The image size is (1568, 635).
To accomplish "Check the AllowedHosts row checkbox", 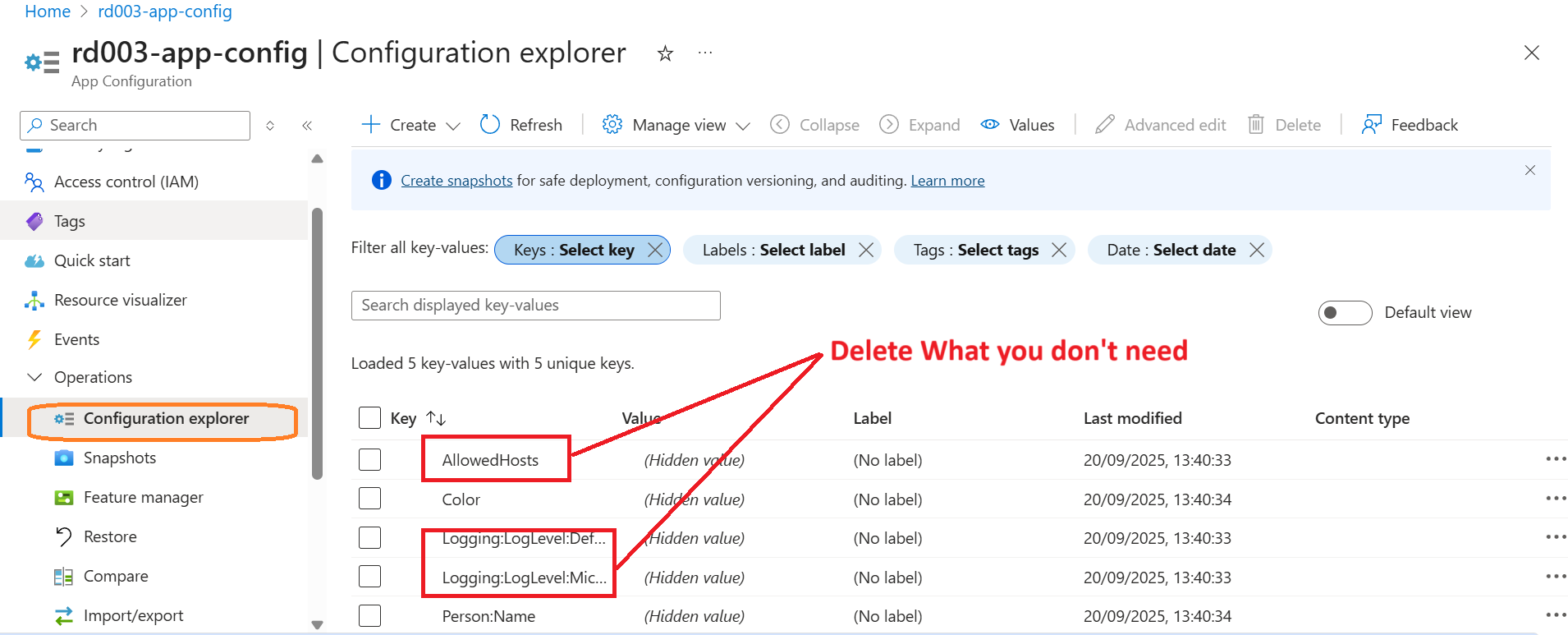I will [370, 460].
